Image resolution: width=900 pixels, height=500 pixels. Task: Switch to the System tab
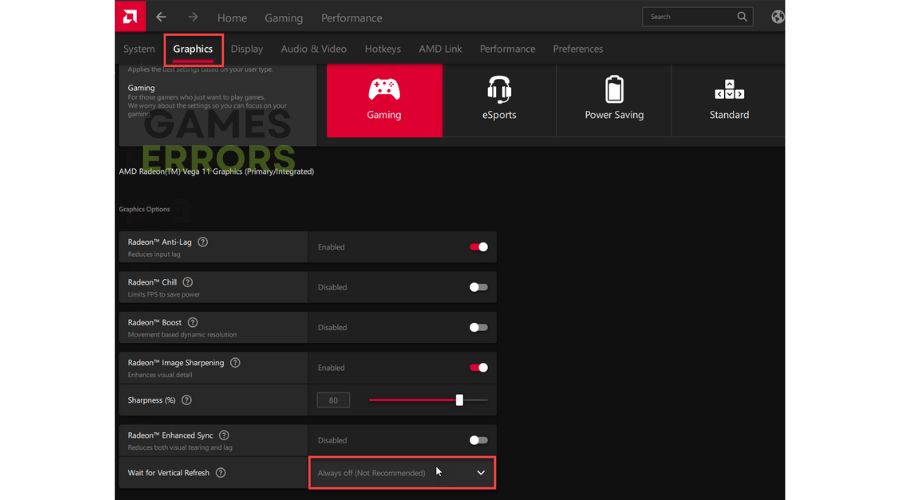tap(139, 49)
